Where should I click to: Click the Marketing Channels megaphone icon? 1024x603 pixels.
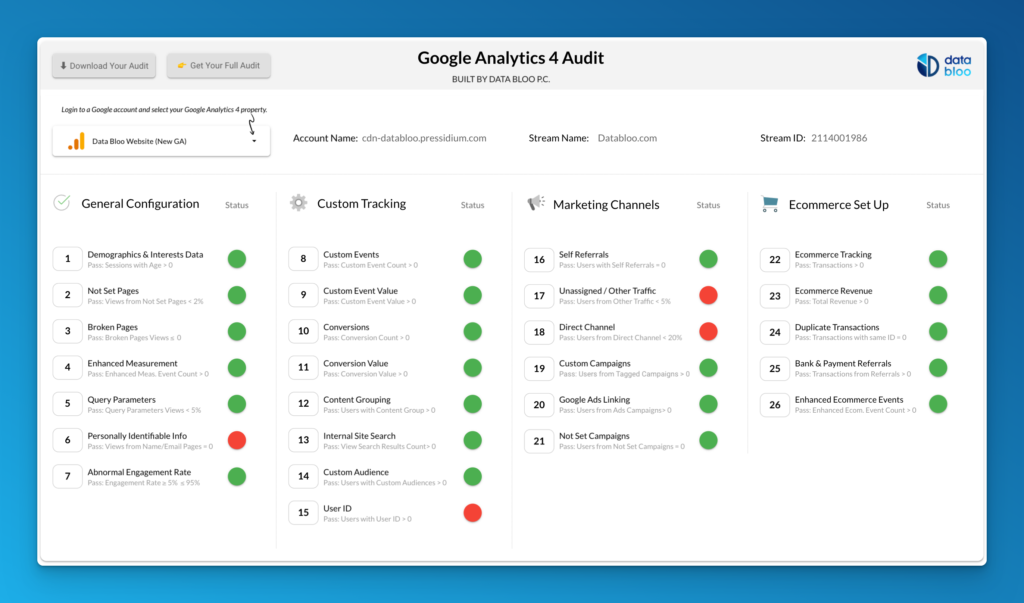tap(534, 201)
